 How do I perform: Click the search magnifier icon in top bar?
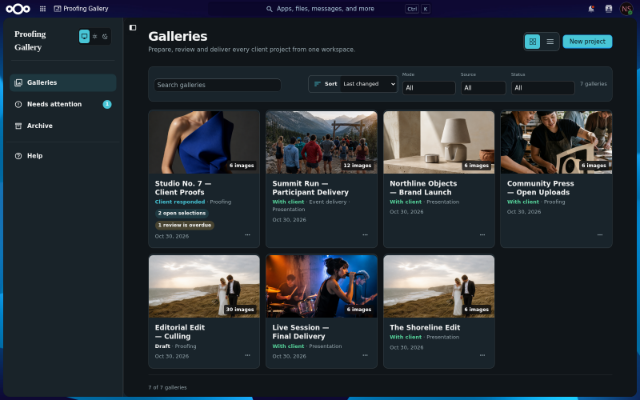point(269,9)
